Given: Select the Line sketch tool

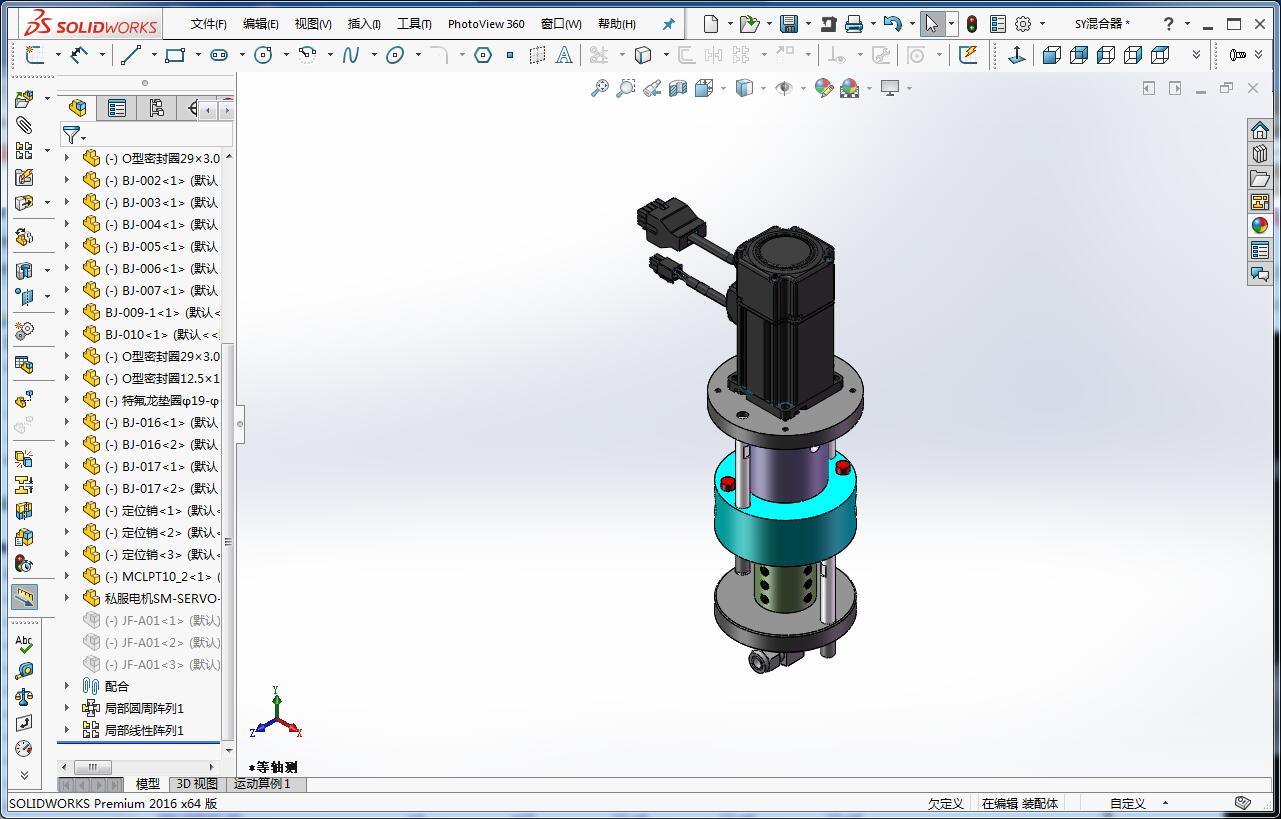Looking at the screenshot, I should (131, 56).
